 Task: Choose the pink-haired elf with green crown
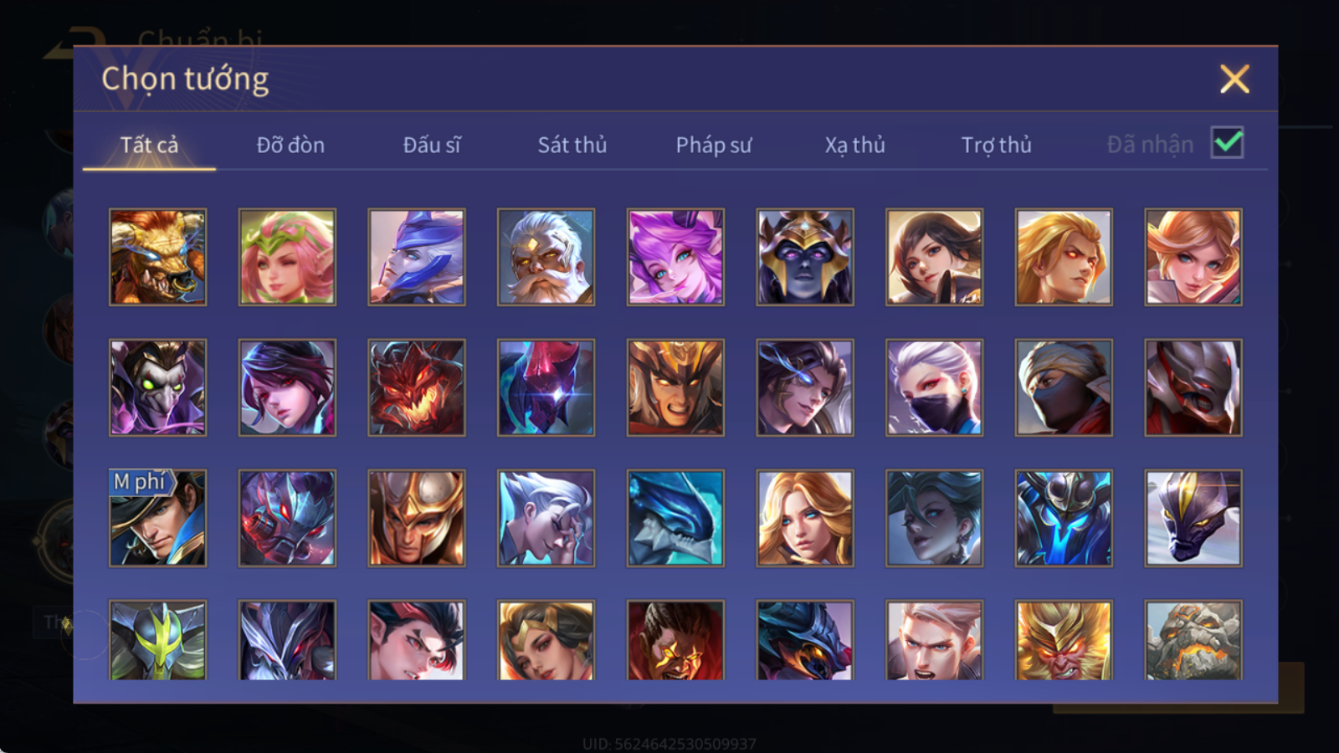pyautogui.click(x=288, y=257)
